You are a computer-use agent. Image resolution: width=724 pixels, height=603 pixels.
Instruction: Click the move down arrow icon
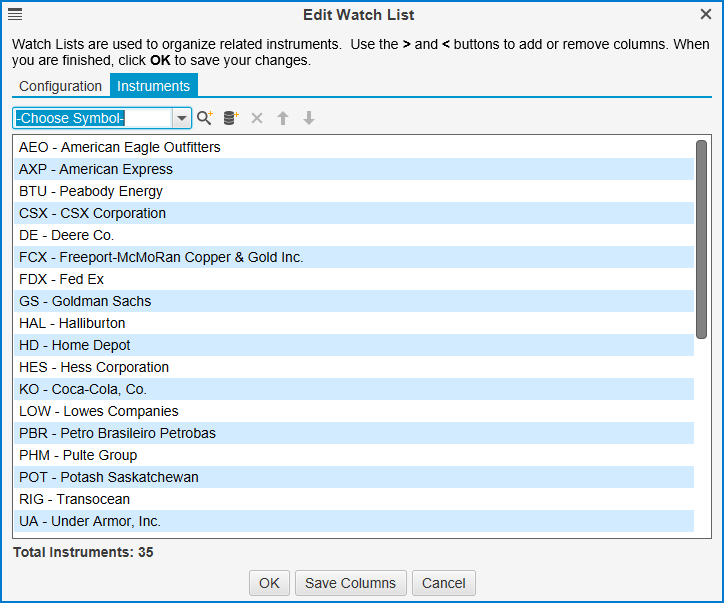309,118
